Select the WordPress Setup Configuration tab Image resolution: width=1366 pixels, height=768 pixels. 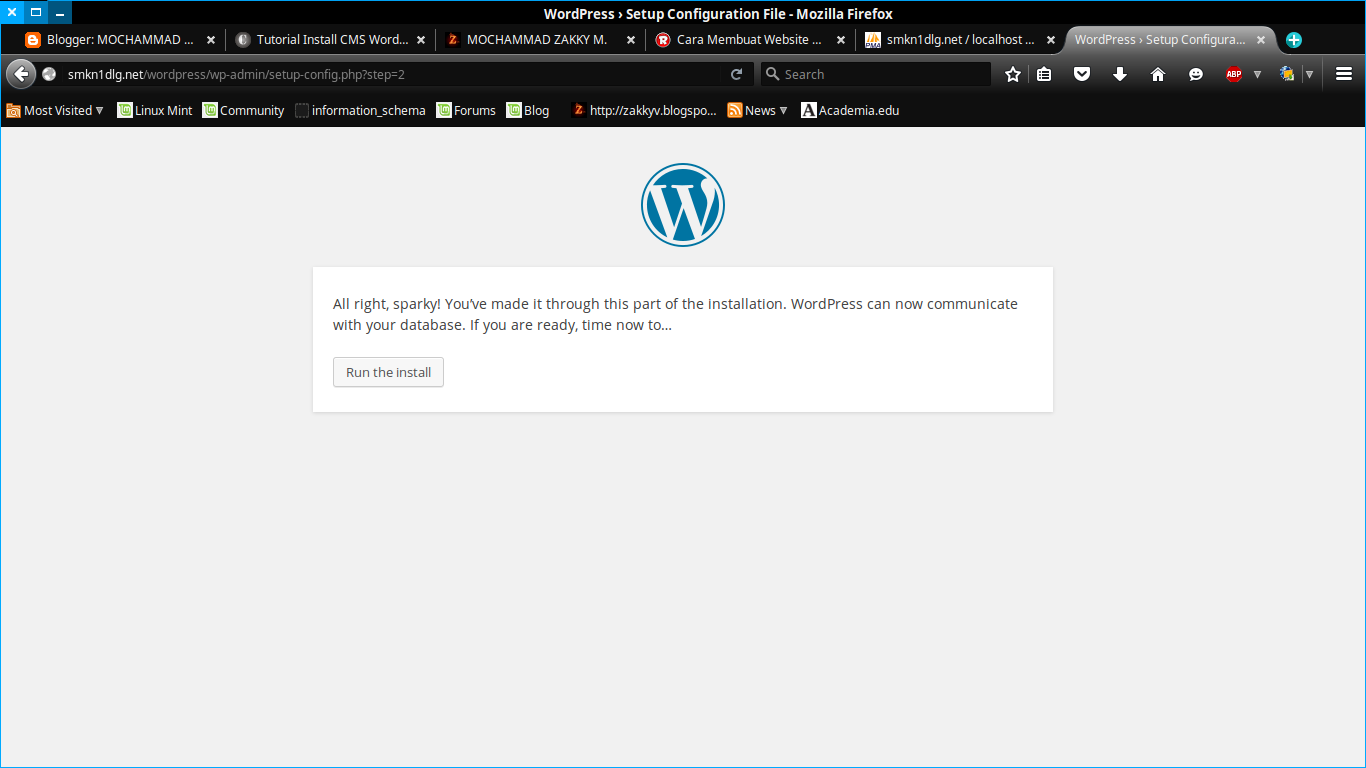1170,40
